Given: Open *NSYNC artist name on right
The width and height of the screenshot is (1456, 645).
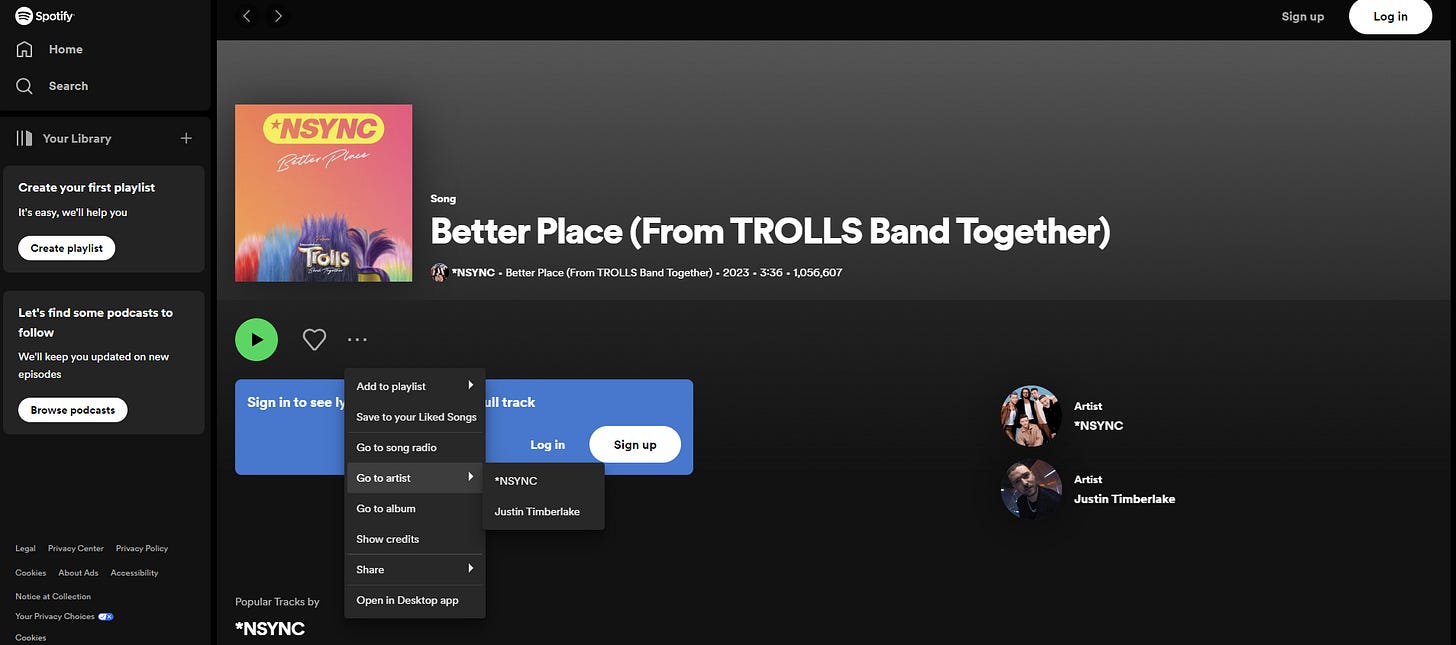Looking at the screenshot, I should point(1098,425).
